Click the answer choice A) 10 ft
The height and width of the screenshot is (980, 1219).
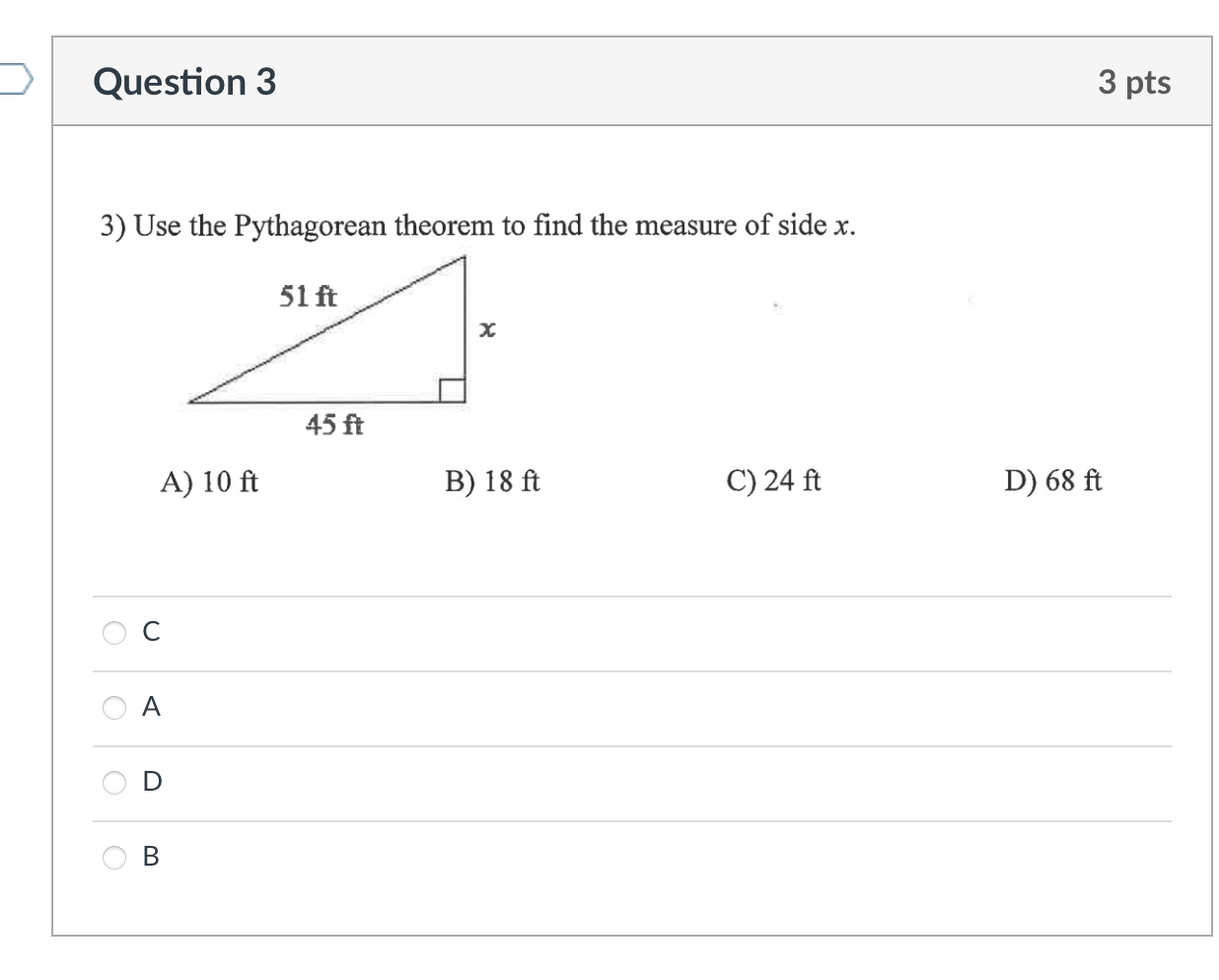[210, 481]
